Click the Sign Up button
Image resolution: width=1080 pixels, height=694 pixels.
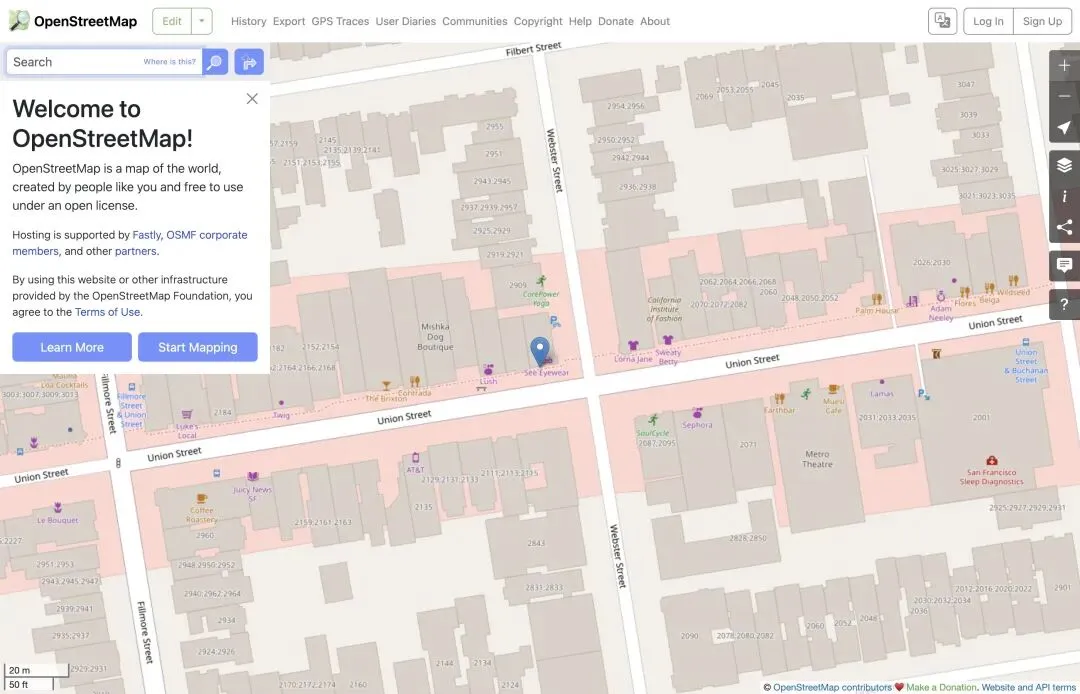[1042, 21]
